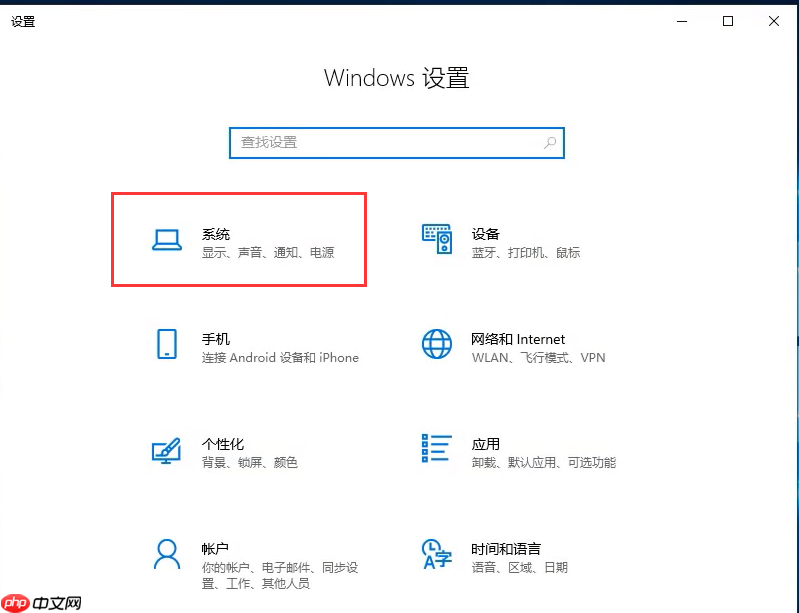Open the 手机 phone icon
Screen dimensions: 799x613
point(167,344)
